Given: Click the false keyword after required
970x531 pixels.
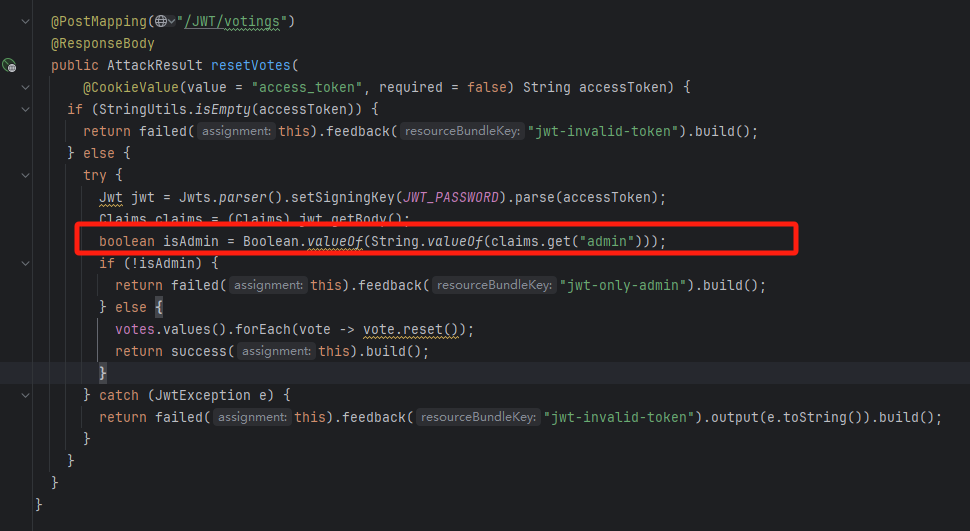Looking at the screenshot, I should pyautogui.click(x=486, y=87).
